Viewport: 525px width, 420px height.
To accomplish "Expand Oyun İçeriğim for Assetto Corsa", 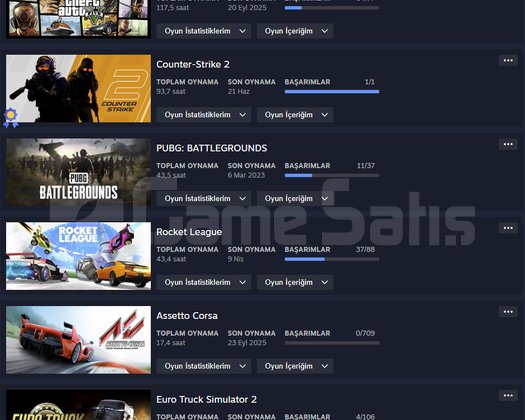I will (x=295, y=366).
